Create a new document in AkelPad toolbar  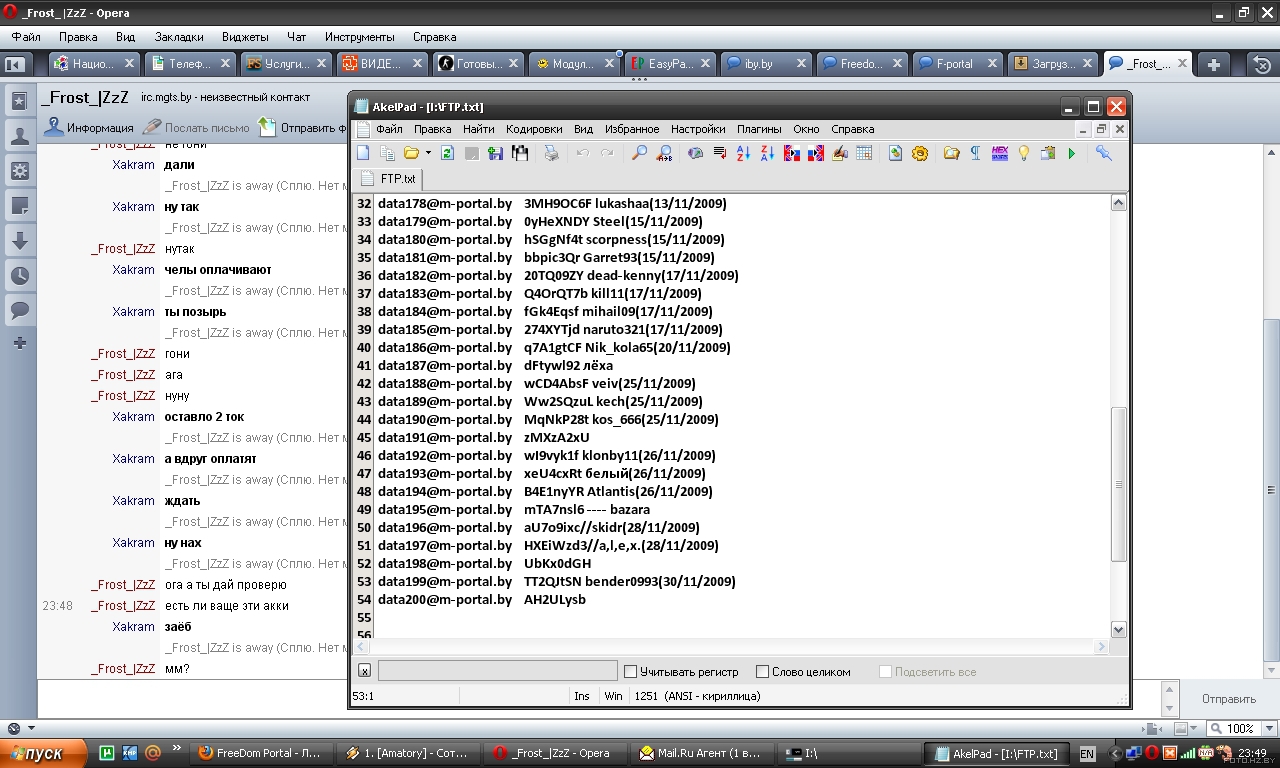pyautogui.click(x=363, y=153)
